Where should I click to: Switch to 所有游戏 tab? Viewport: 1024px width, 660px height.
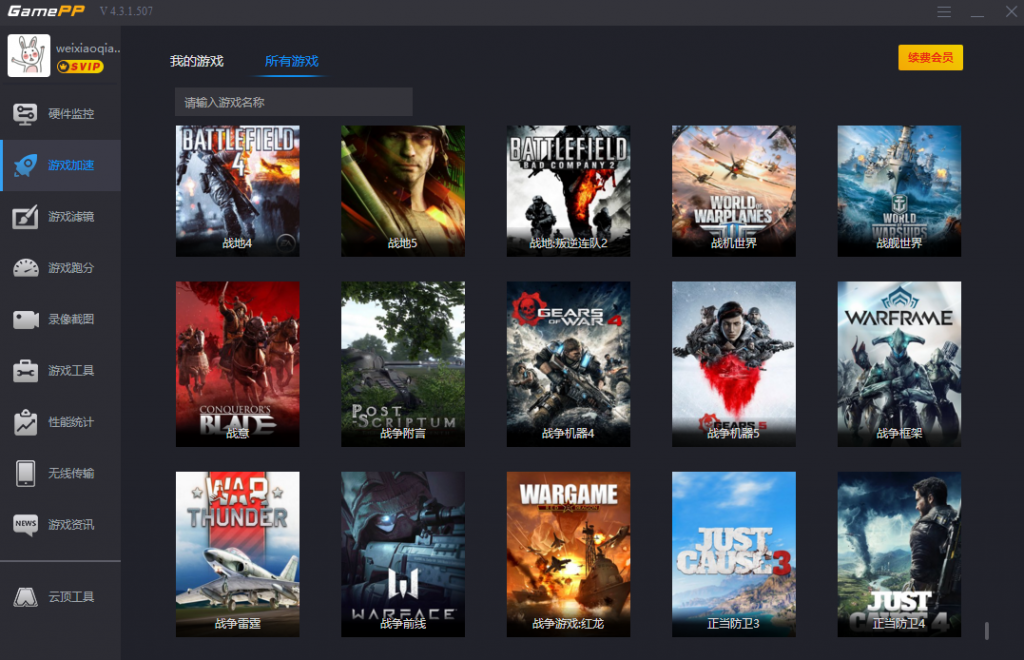[x=291, y=61]
